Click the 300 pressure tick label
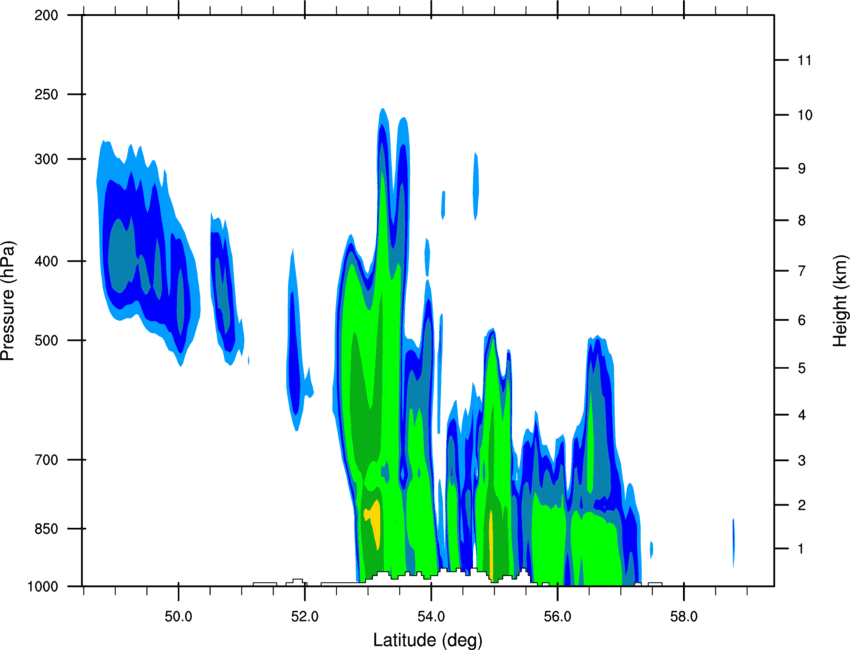Image resolution: width=850 pixels, height=650 pixels. pyautogui.click(x=46, y=159)
